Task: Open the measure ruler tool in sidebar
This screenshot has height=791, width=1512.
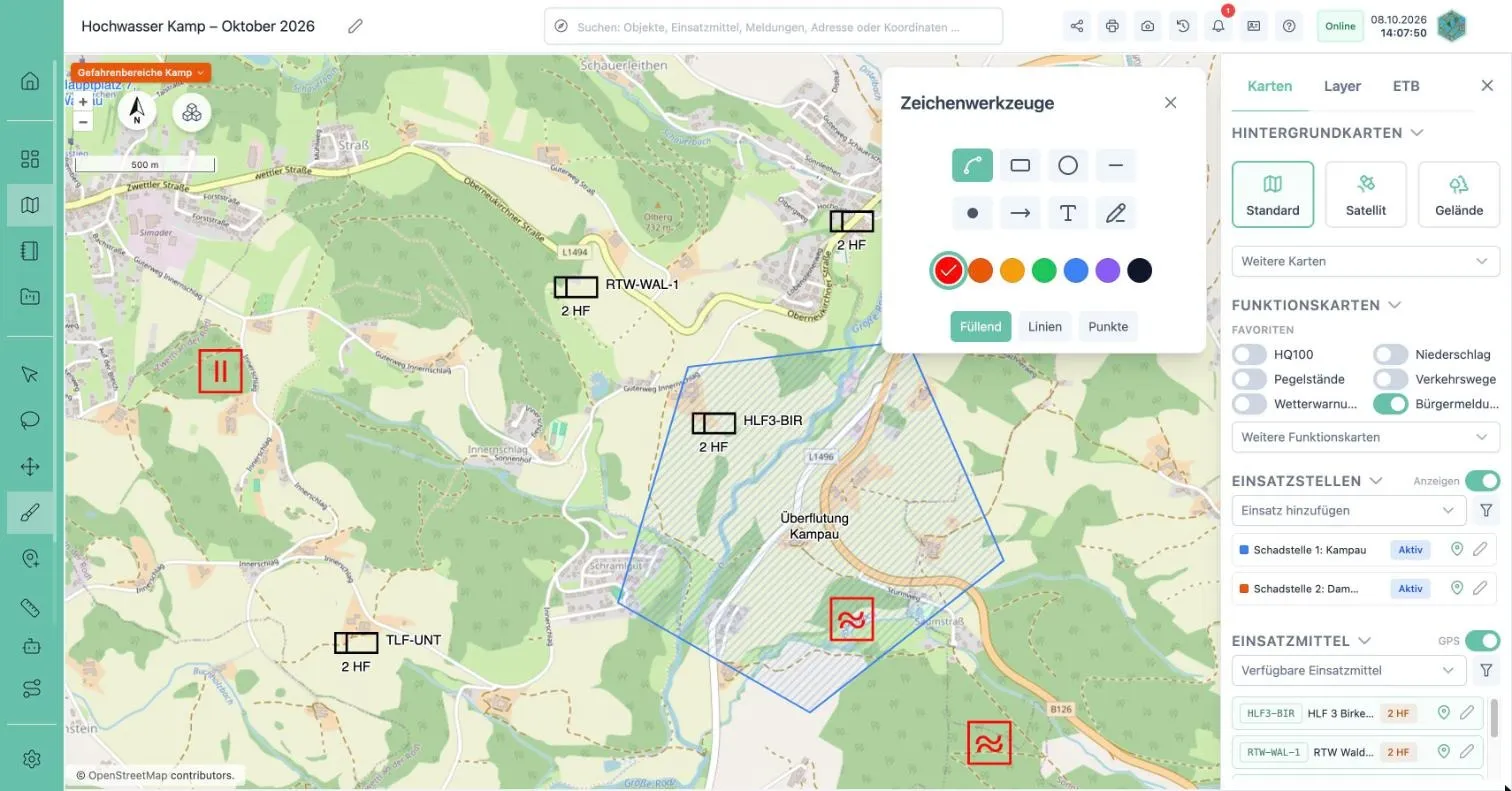Action: click(30, 608)
